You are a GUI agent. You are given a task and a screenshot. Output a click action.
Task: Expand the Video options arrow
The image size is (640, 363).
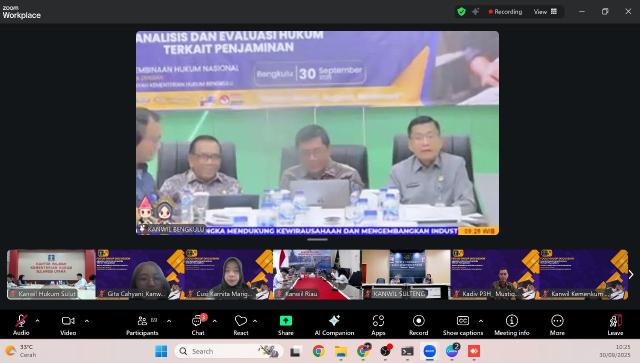click(87, 321)
